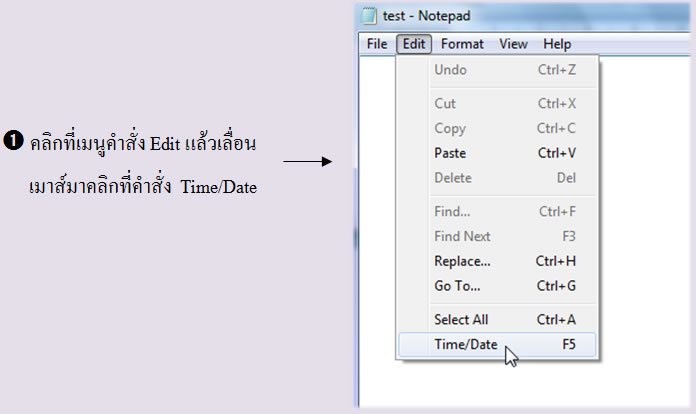696x414 pixels.
Task: Select the Find Next entry
Action: coord(497,237)
